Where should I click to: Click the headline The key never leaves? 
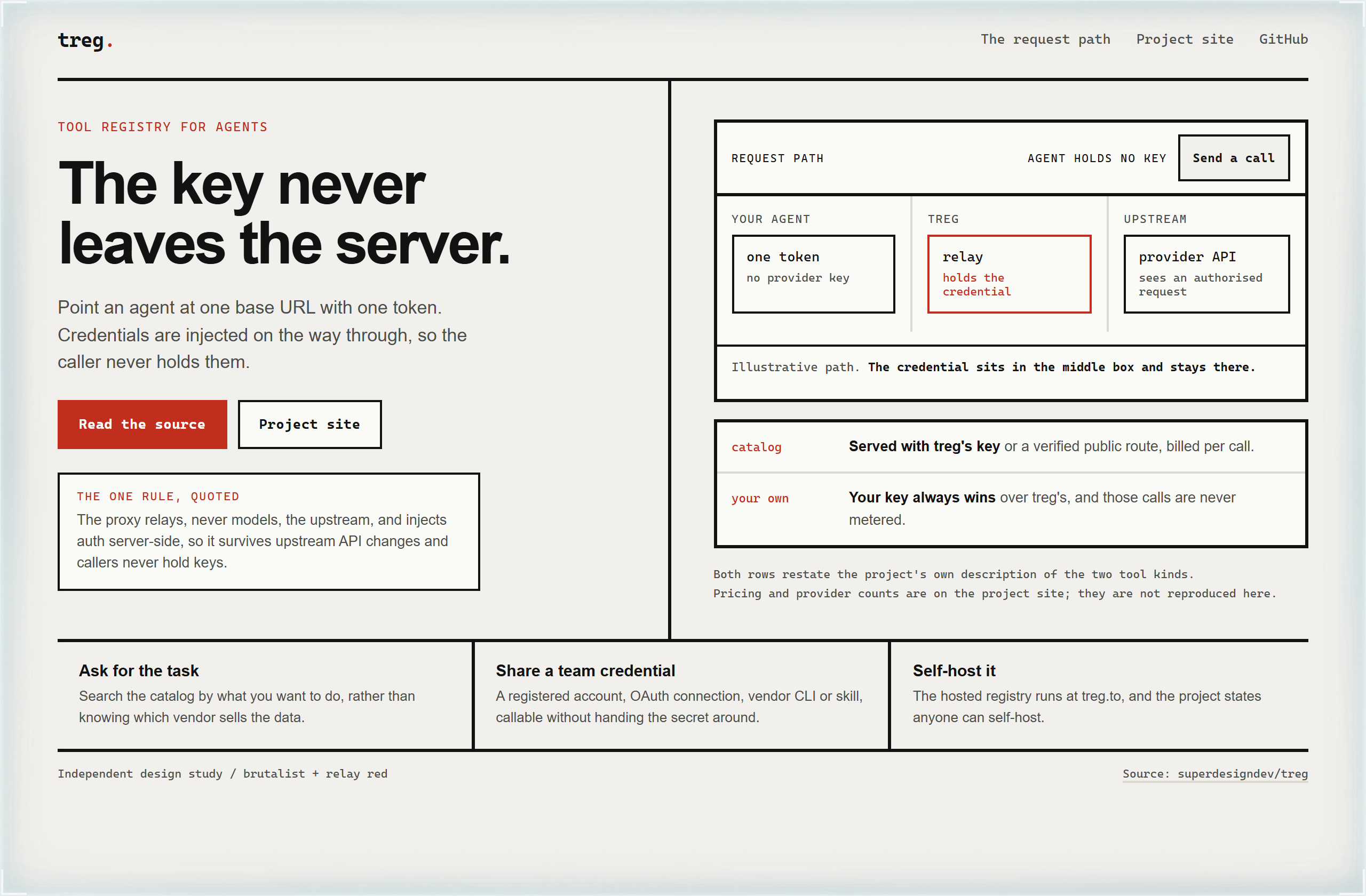[x=284, y=213]
